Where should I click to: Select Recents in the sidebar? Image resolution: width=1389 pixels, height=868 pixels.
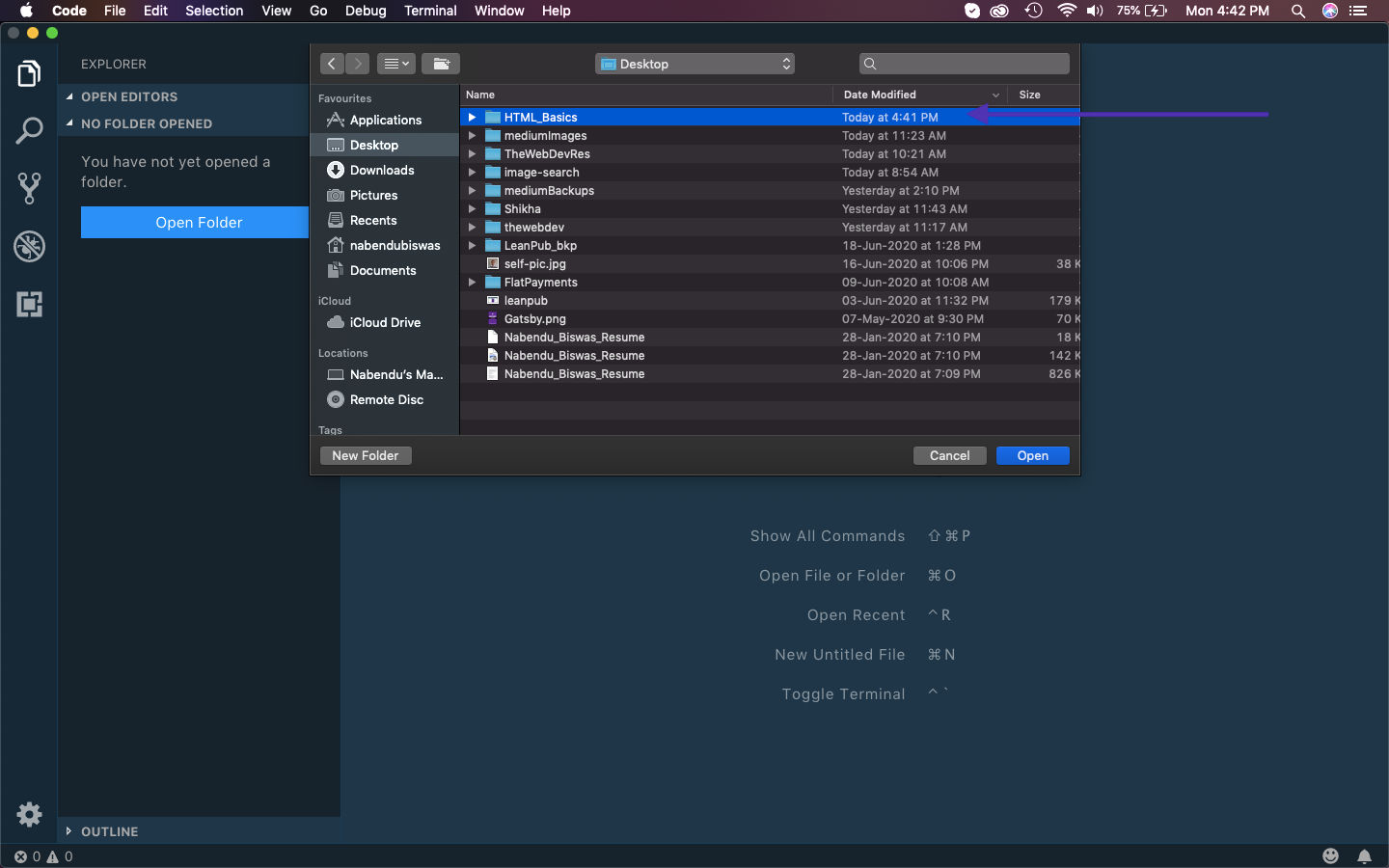click(384, 220)
